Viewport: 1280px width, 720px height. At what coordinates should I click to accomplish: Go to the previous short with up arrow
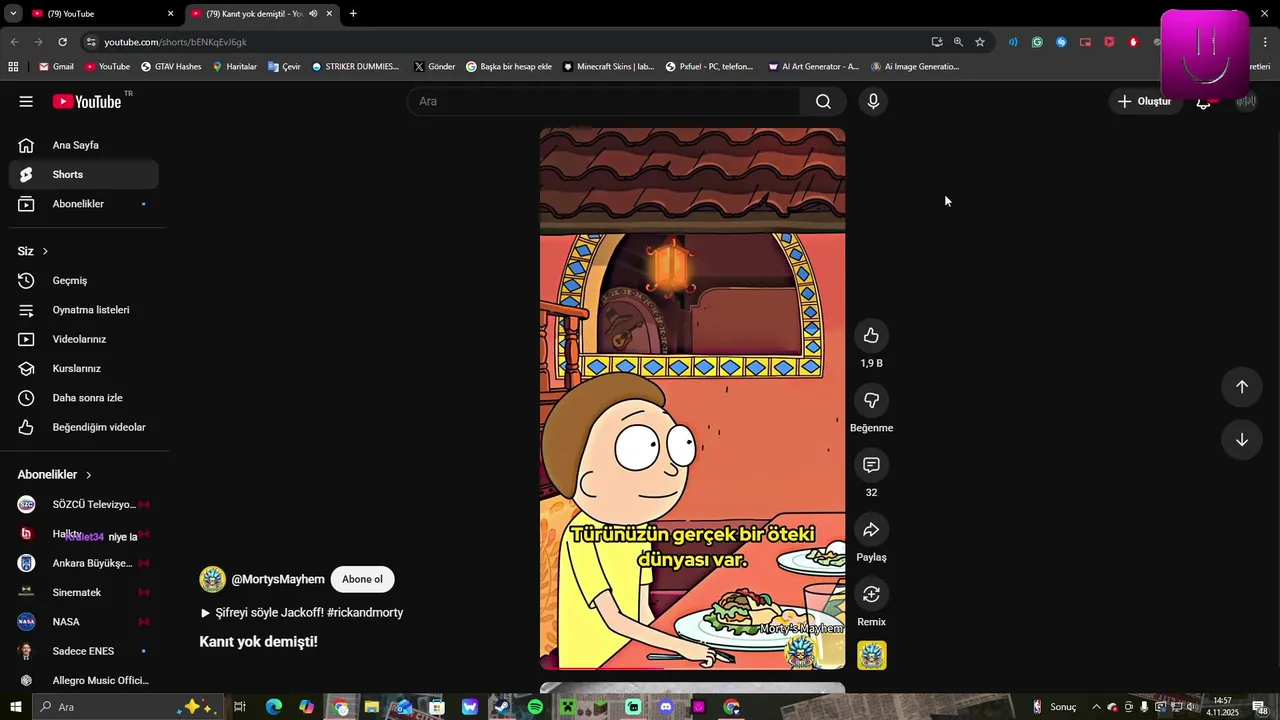point(1241,387)
